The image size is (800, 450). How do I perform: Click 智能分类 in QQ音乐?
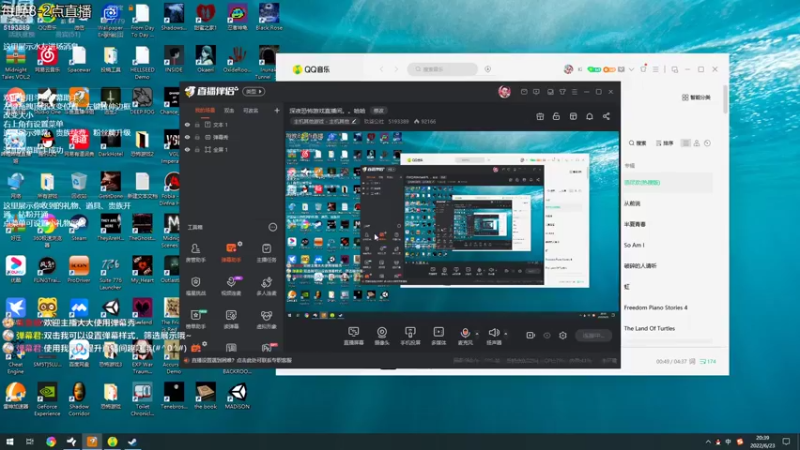point(696,97)
